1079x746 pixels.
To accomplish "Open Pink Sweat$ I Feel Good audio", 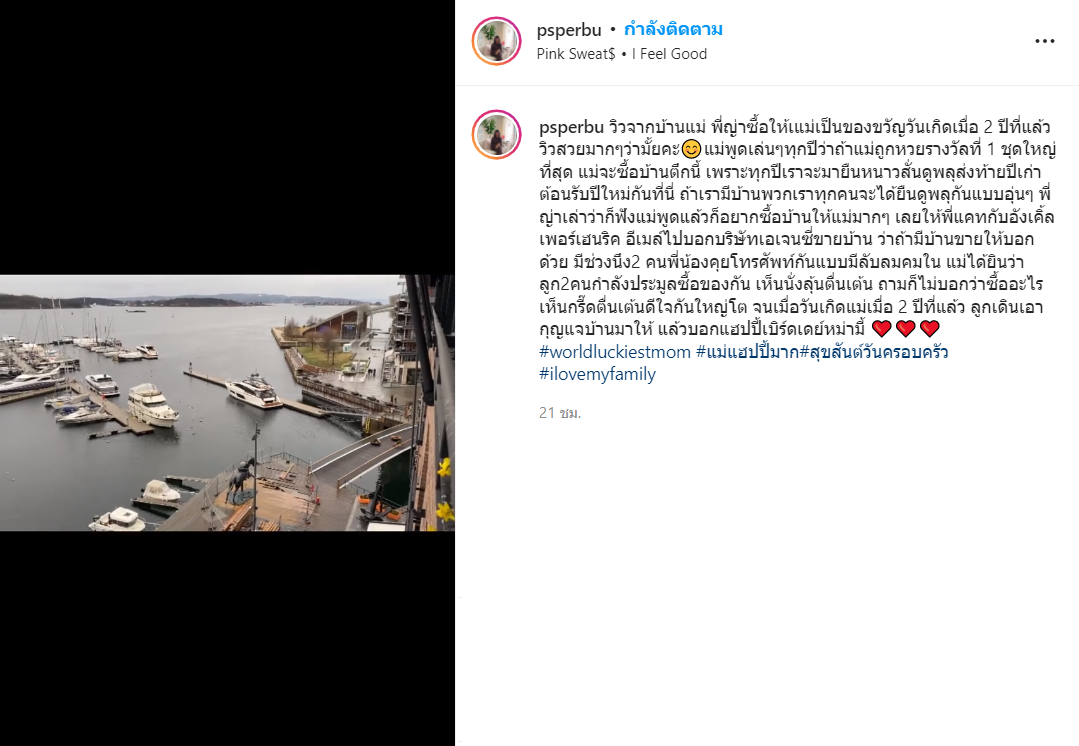I will click(x=622, y=54).
